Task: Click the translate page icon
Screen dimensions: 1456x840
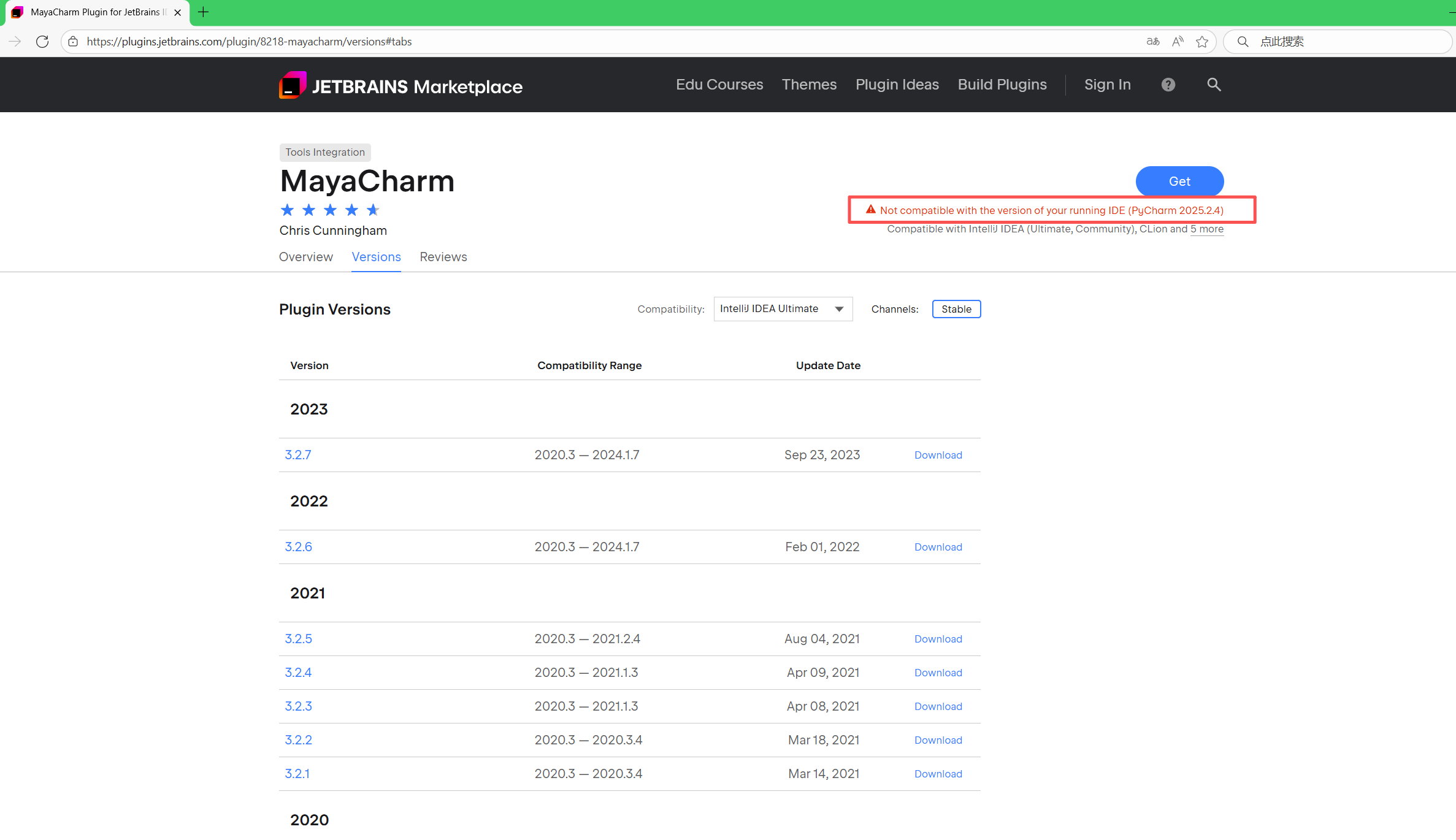Action: point(1152,42)
